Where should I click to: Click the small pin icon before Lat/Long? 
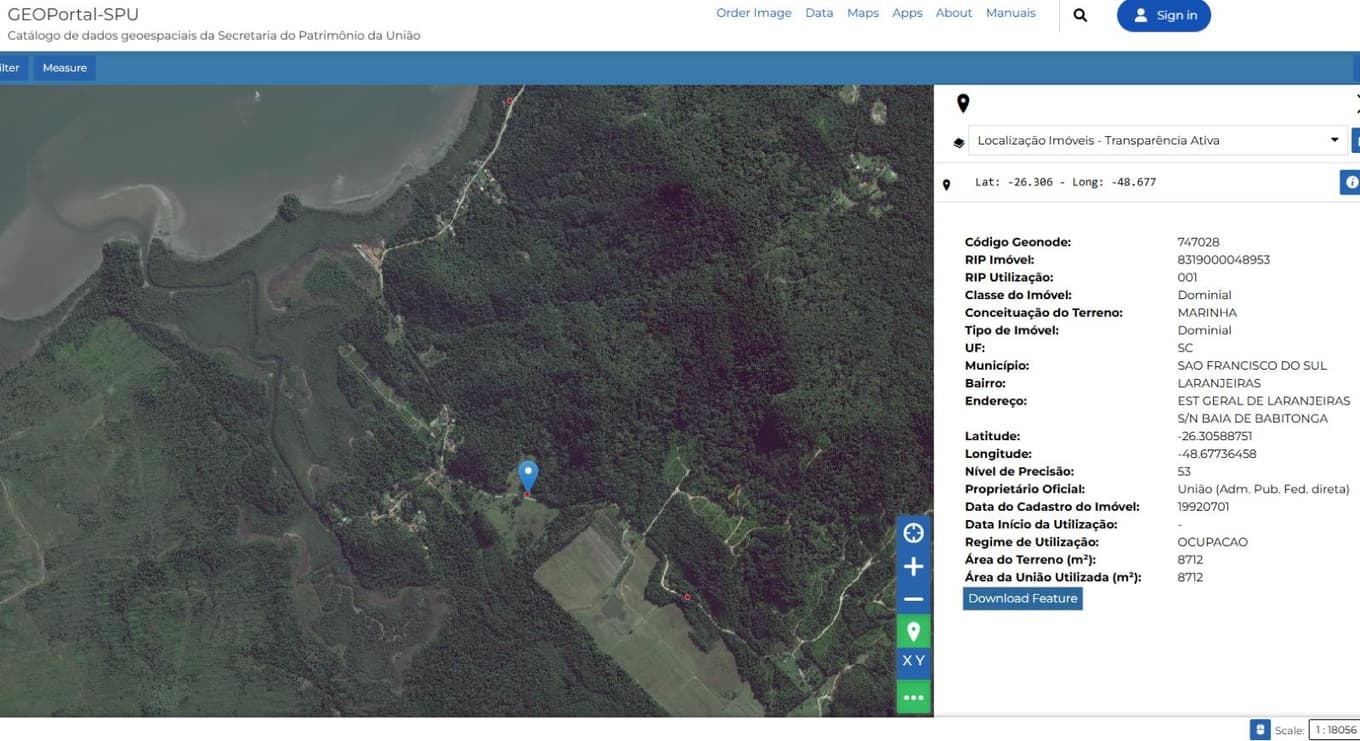click(x=946, y=185)
